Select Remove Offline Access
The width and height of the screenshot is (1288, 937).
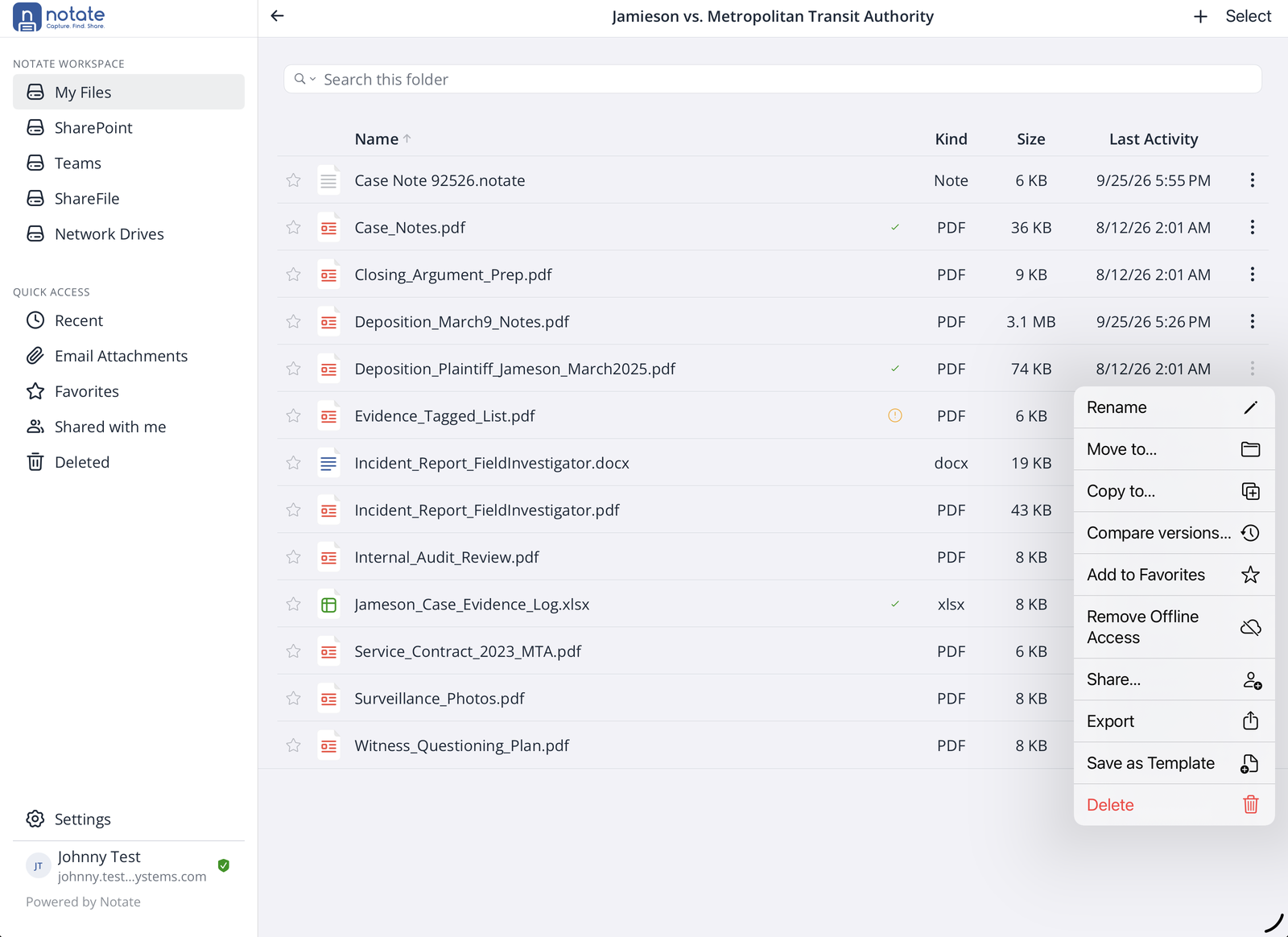click(1174, 627)
